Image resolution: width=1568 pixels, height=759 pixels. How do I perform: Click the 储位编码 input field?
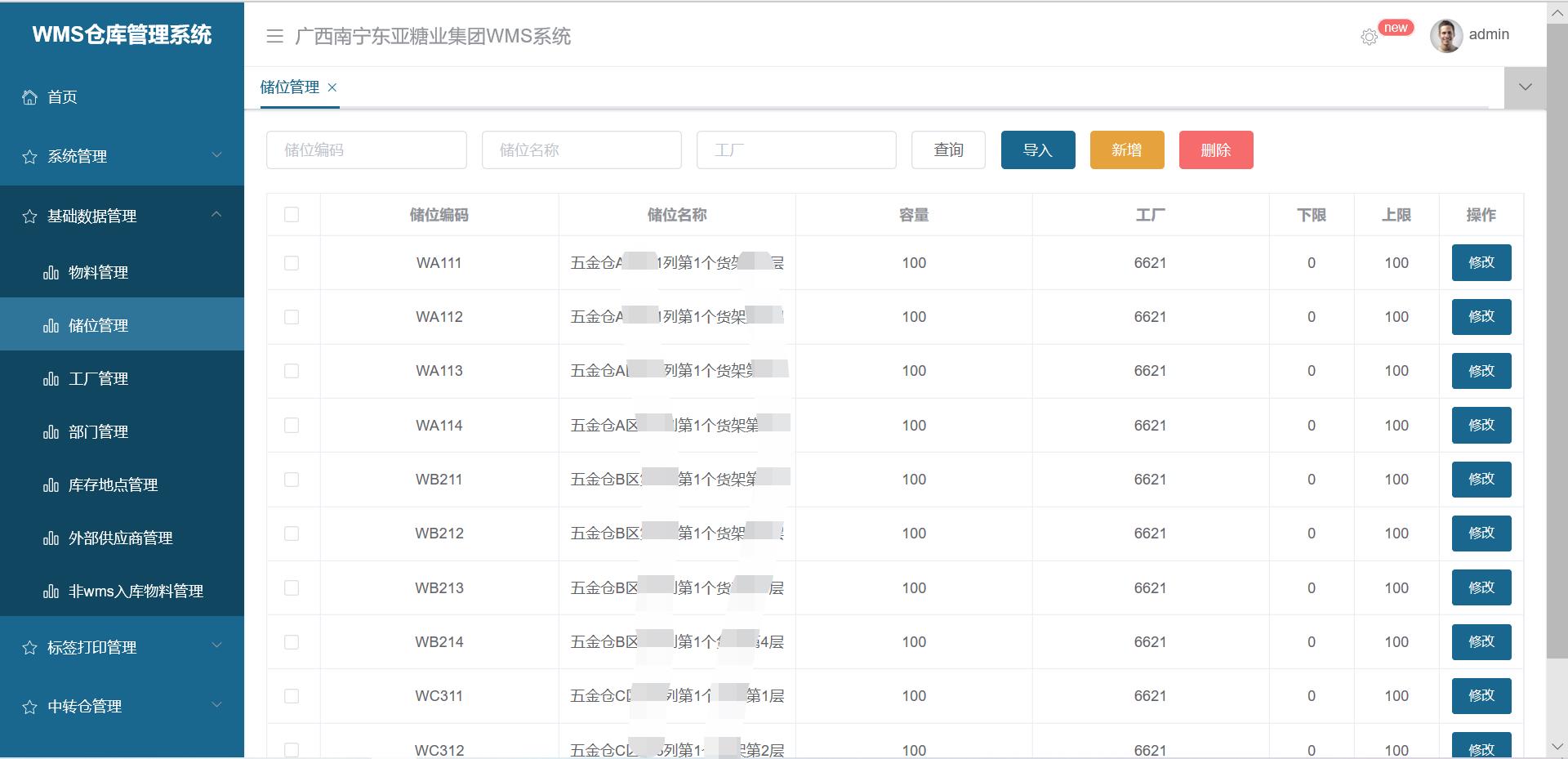point(365,150)
